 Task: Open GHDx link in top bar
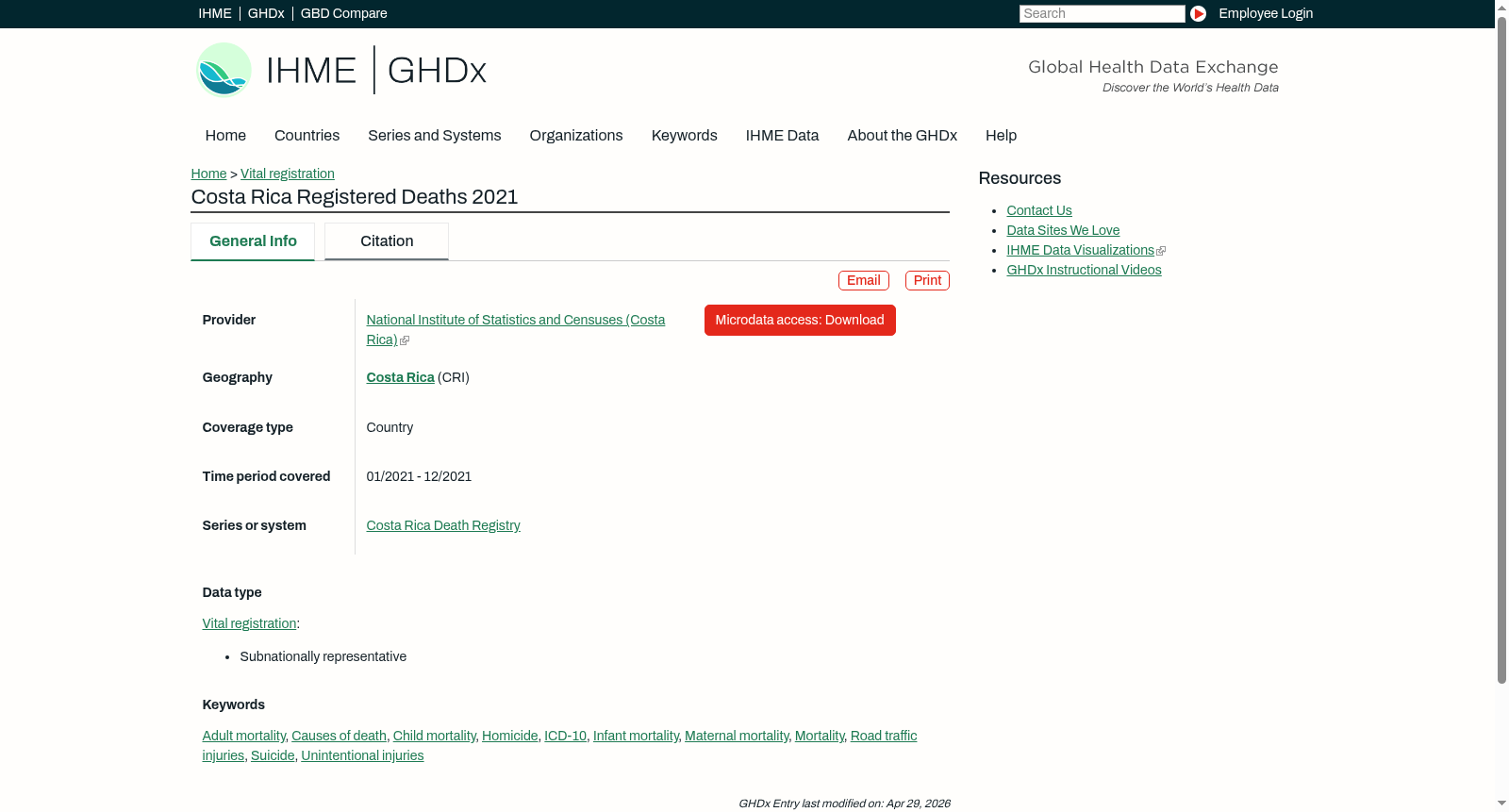point(266,13)
